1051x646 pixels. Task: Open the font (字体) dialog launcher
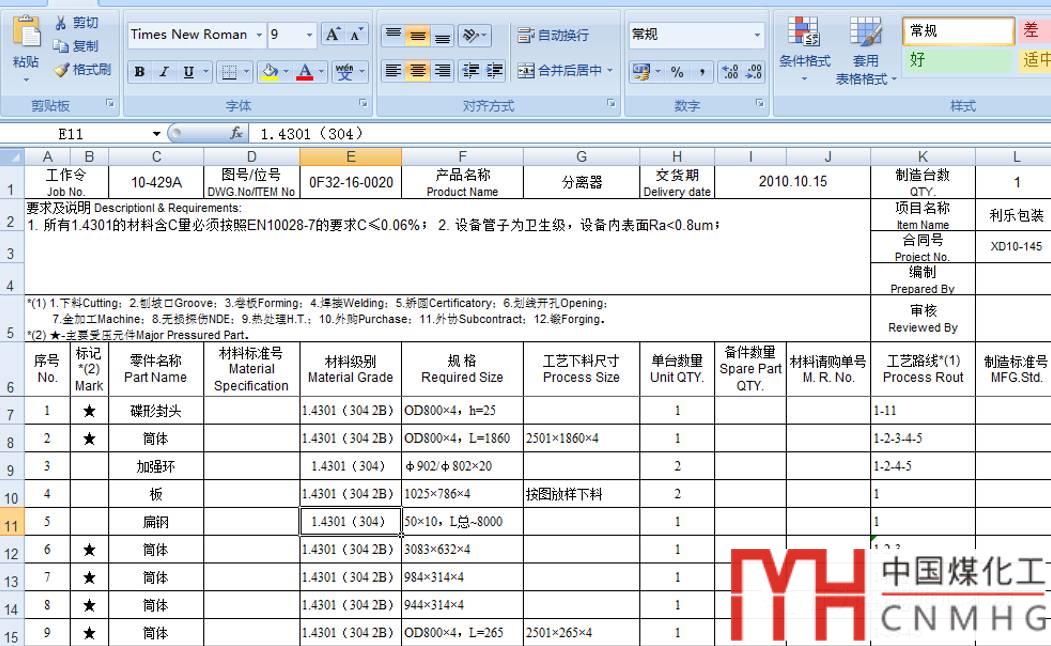click(x=363, y=104)
